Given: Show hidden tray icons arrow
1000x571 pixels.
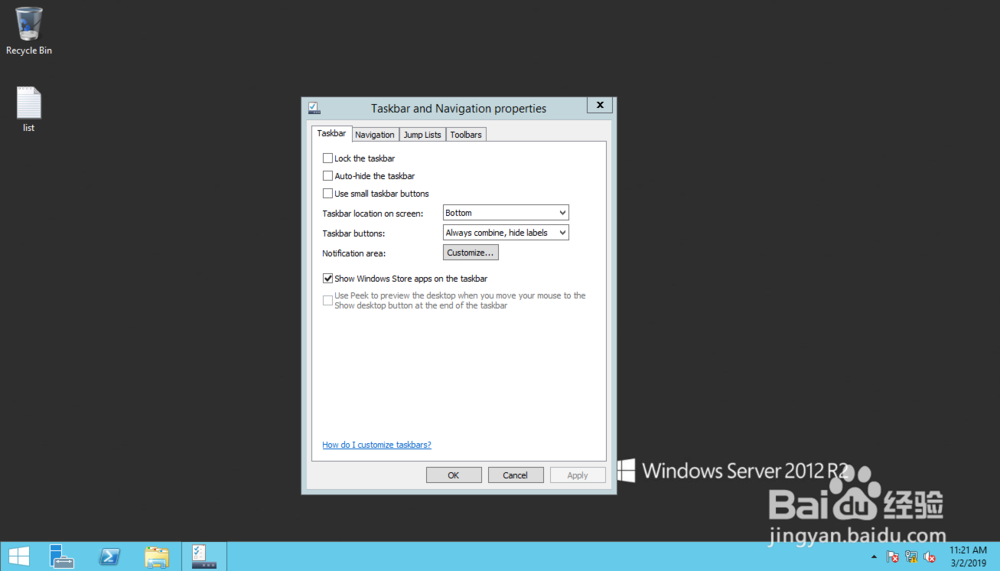Looking at the screenshot, I should 874,557.
